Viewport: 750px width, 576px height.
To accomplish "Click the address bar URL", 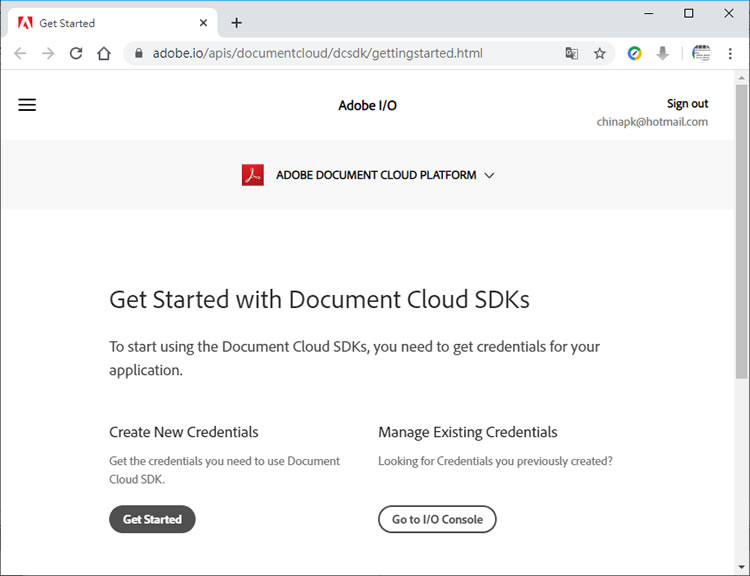I will (318, 53).
